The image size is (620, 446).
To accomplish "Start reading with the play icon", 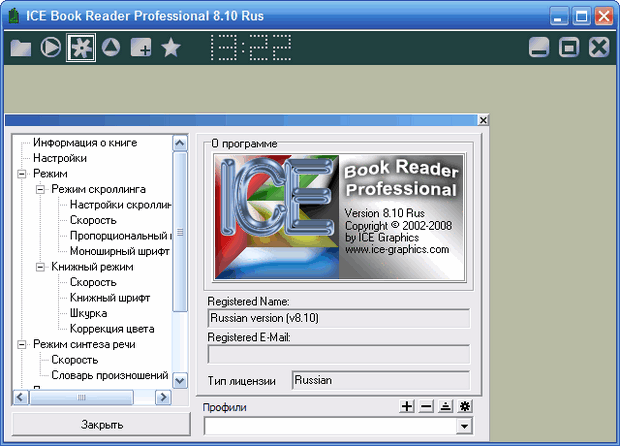I will click(51, 47).
